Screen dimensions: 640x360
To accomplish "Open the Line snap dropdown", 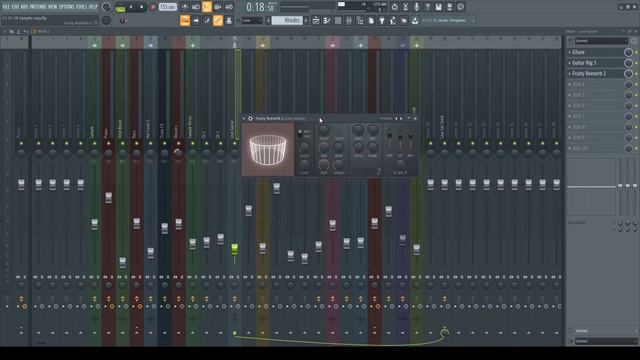I will pyautogui.click(x=252, y=20).
